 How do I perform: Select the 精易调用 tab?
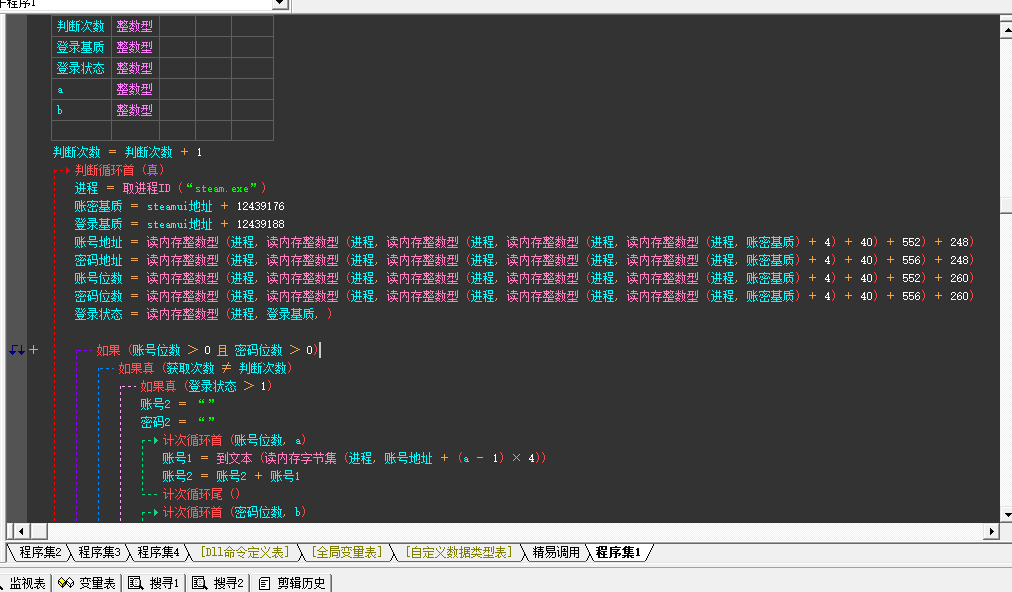point(556,552)
